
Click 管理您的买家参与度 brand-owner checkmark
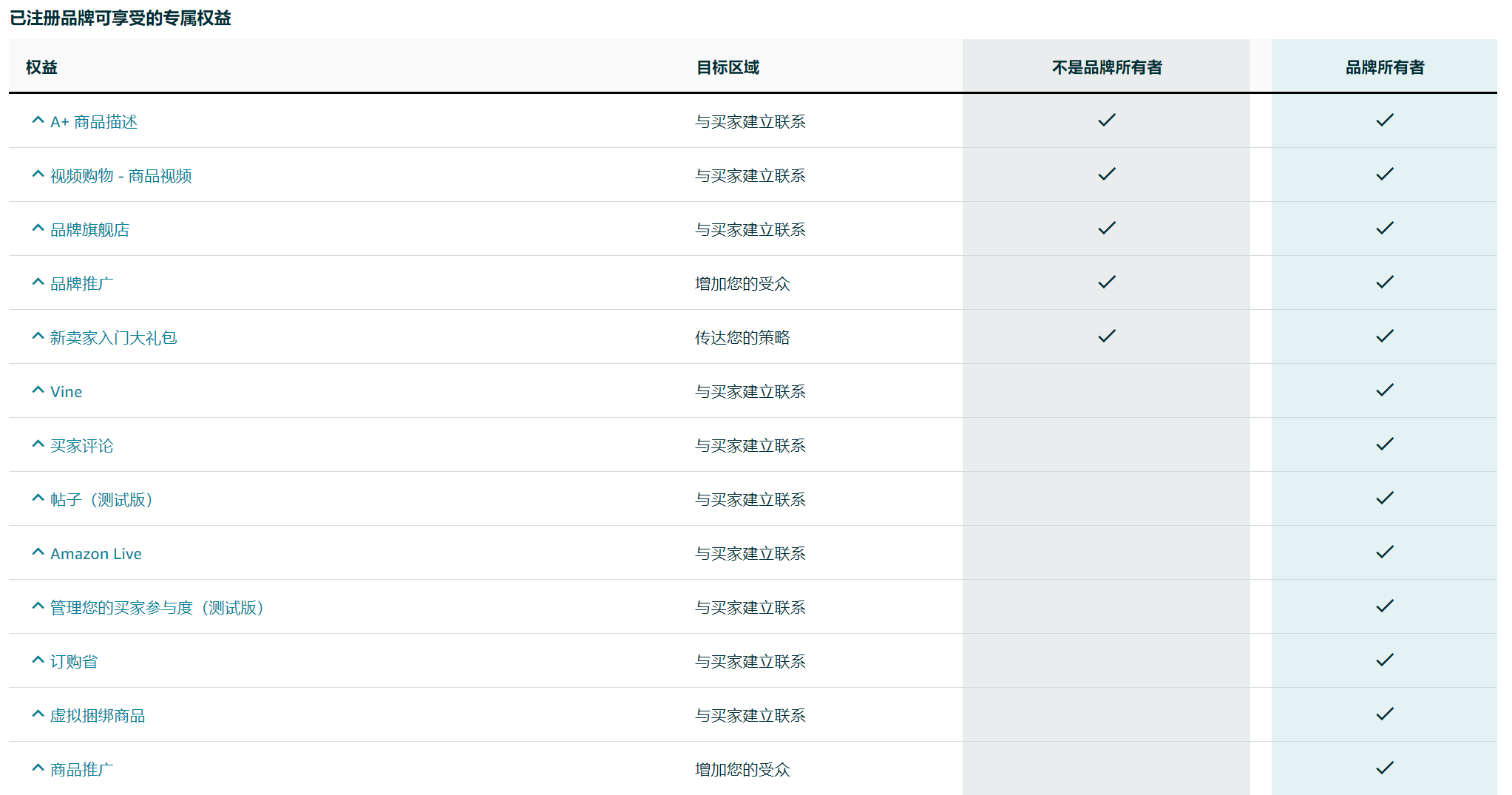(1385, 606)
